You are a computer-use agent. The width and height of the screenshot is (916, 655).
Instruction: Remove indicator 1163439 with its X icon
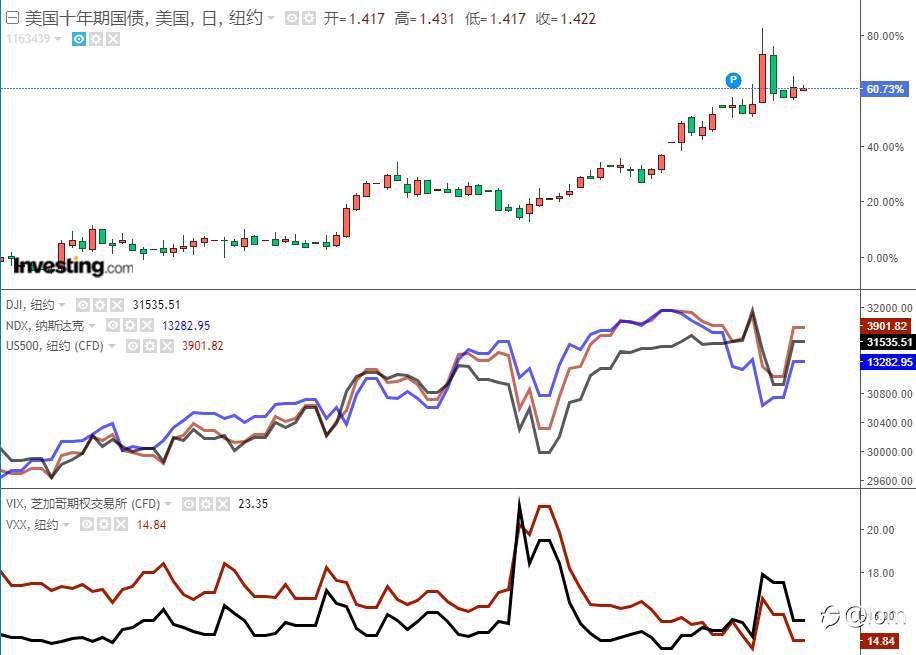click(x=112, y=39)
